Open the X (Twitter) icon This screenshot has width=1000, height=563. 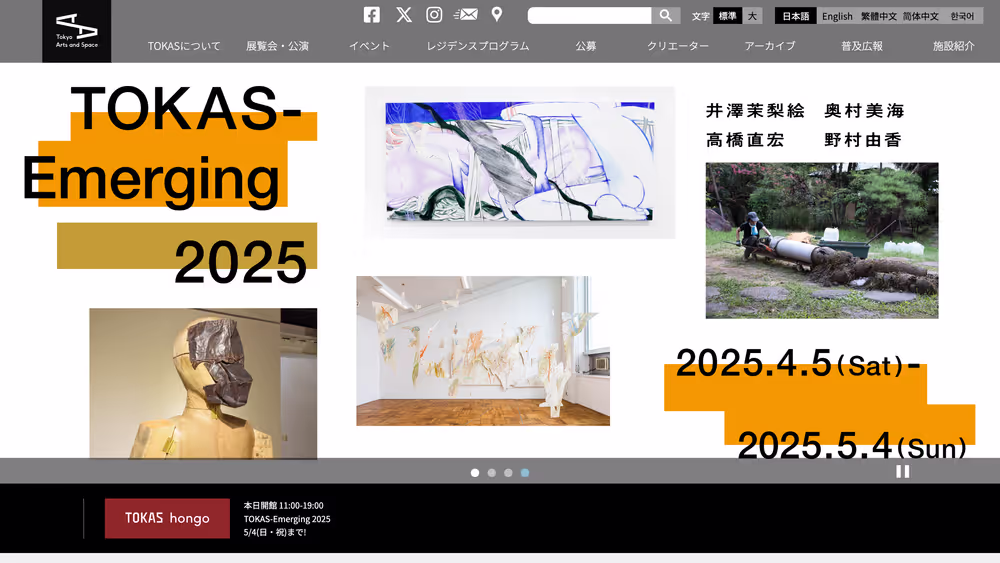pyautogui.click(x=404, y=15)
